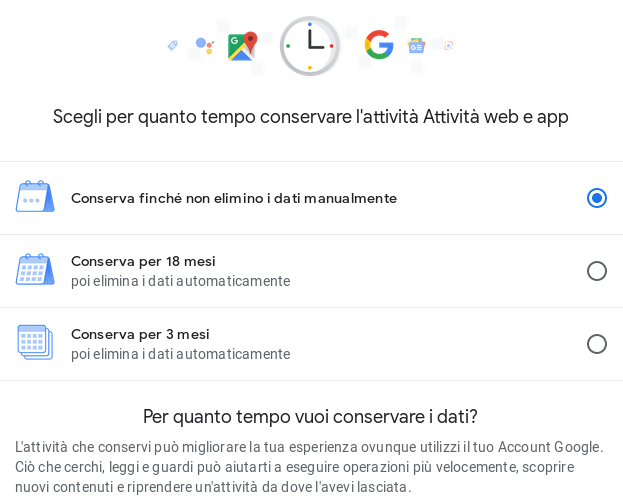Select the 18 mesi radio button
The image size is (623, 504).
click(x=597, y=271)
